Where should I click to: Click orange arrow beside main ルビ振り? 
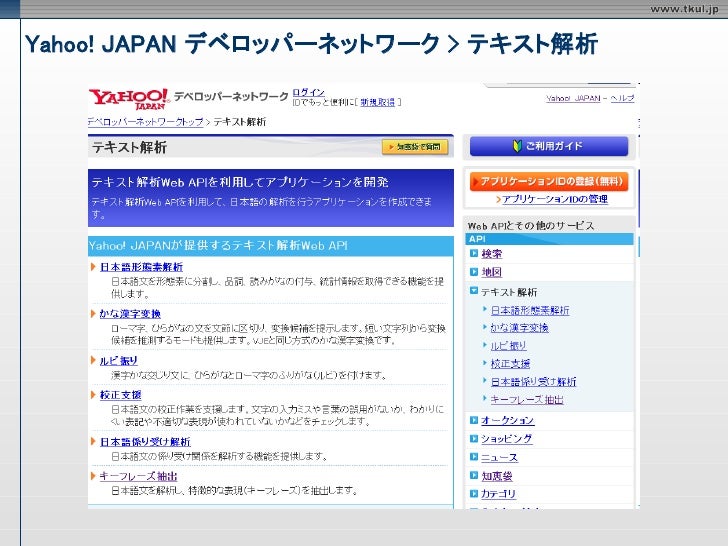point(93,360)
